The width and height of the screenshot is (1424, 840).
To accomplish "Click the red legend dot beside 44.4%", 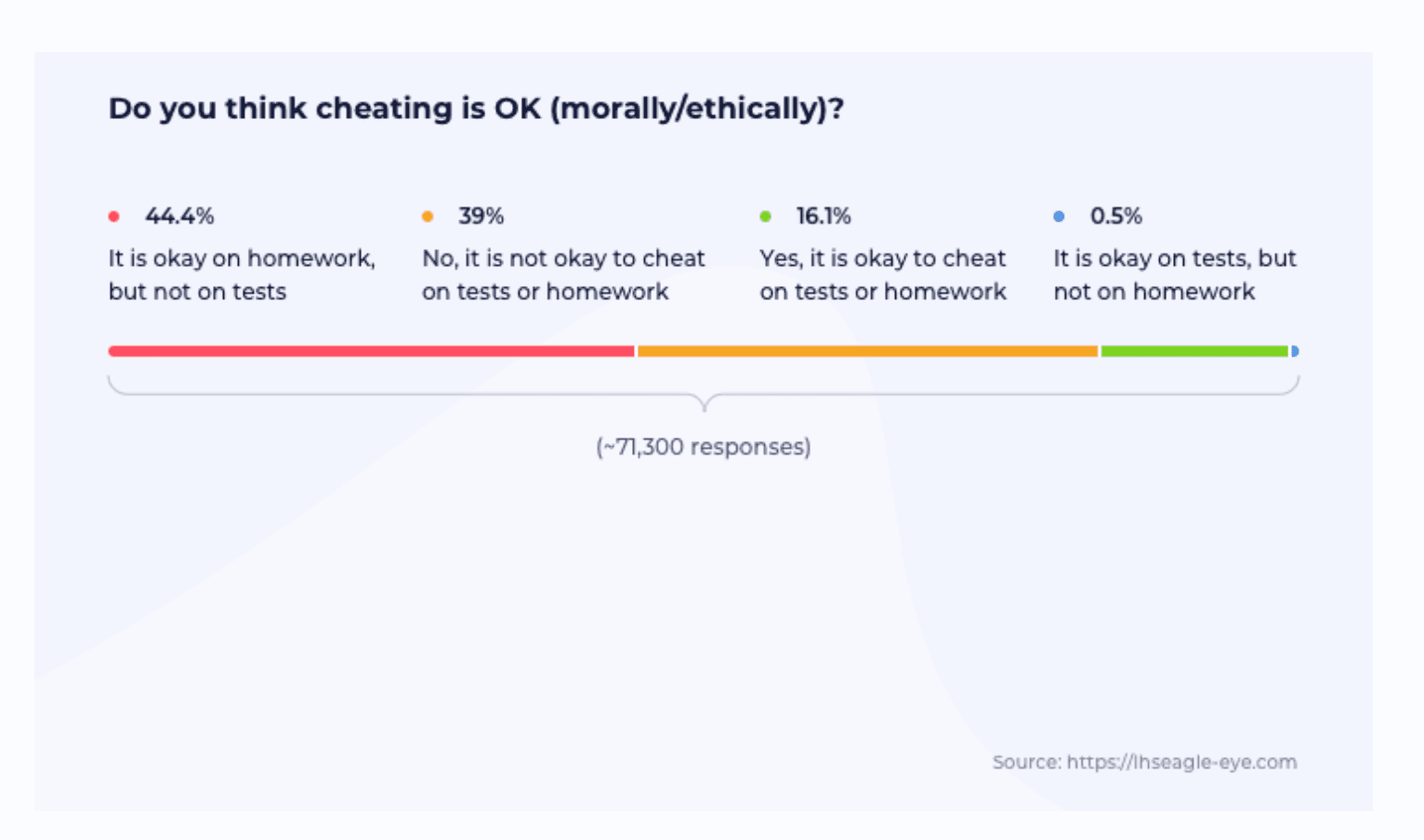I will pyautogui.click(x=113, y=217).
